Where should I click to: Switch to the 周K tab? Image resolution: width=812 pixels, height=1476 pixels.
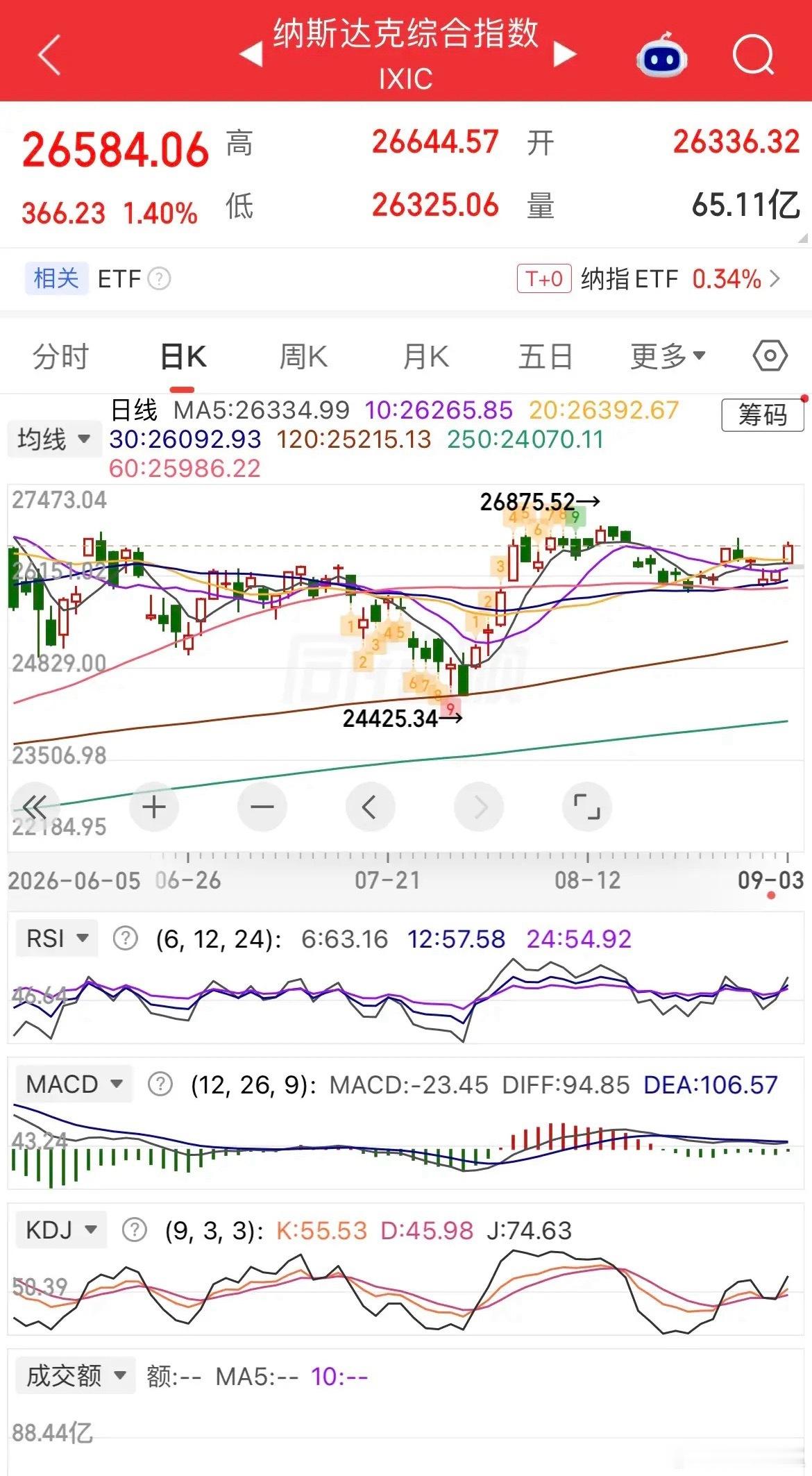pos(303,356)
